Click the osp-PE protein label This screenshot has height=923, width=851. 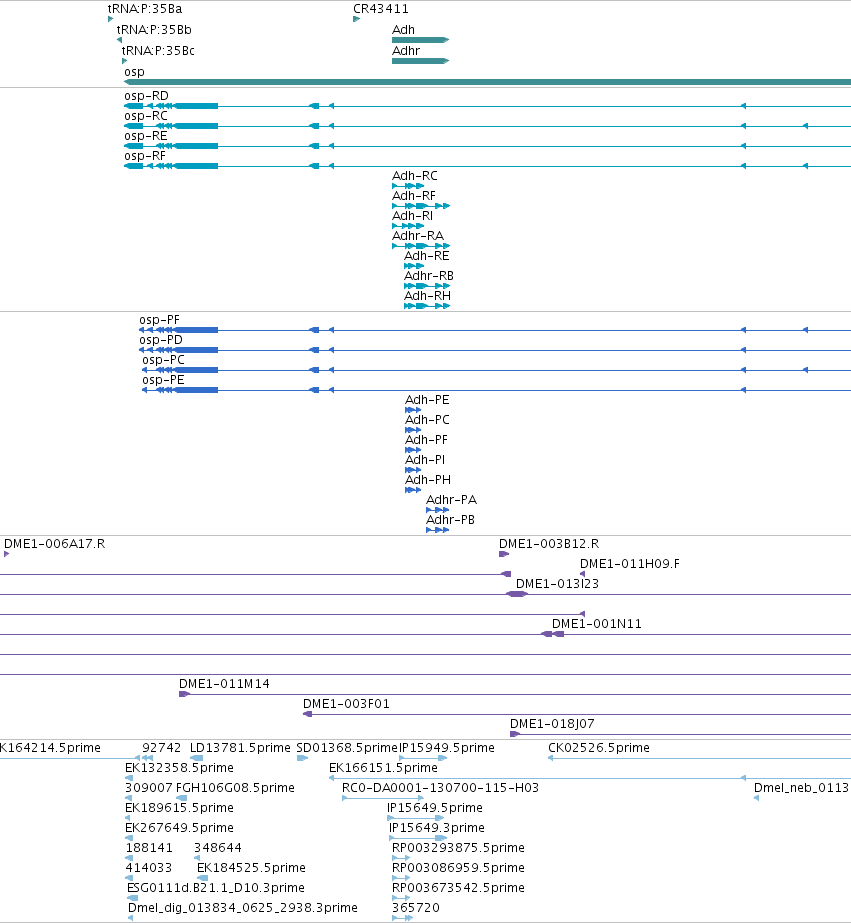coord(163,380)
